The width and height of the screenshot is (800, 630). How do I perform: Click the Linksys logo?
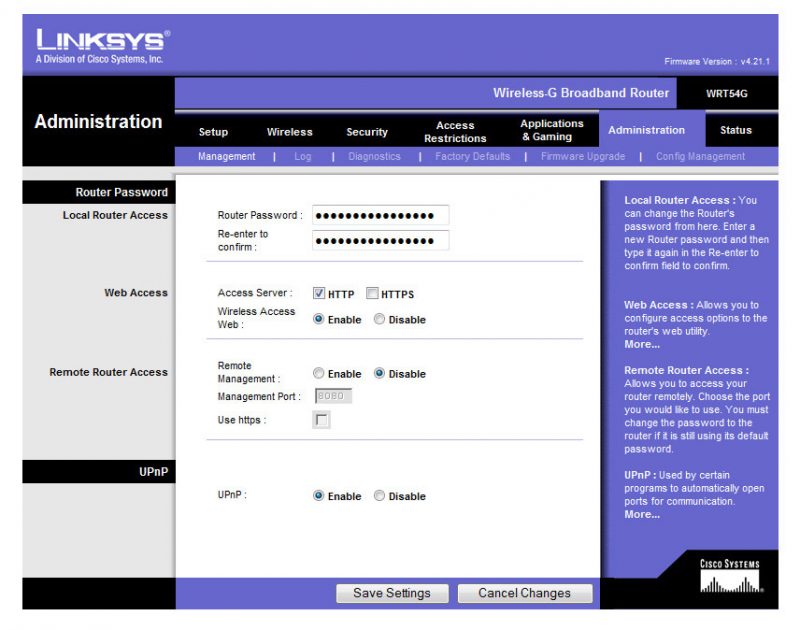coord(103,46)
